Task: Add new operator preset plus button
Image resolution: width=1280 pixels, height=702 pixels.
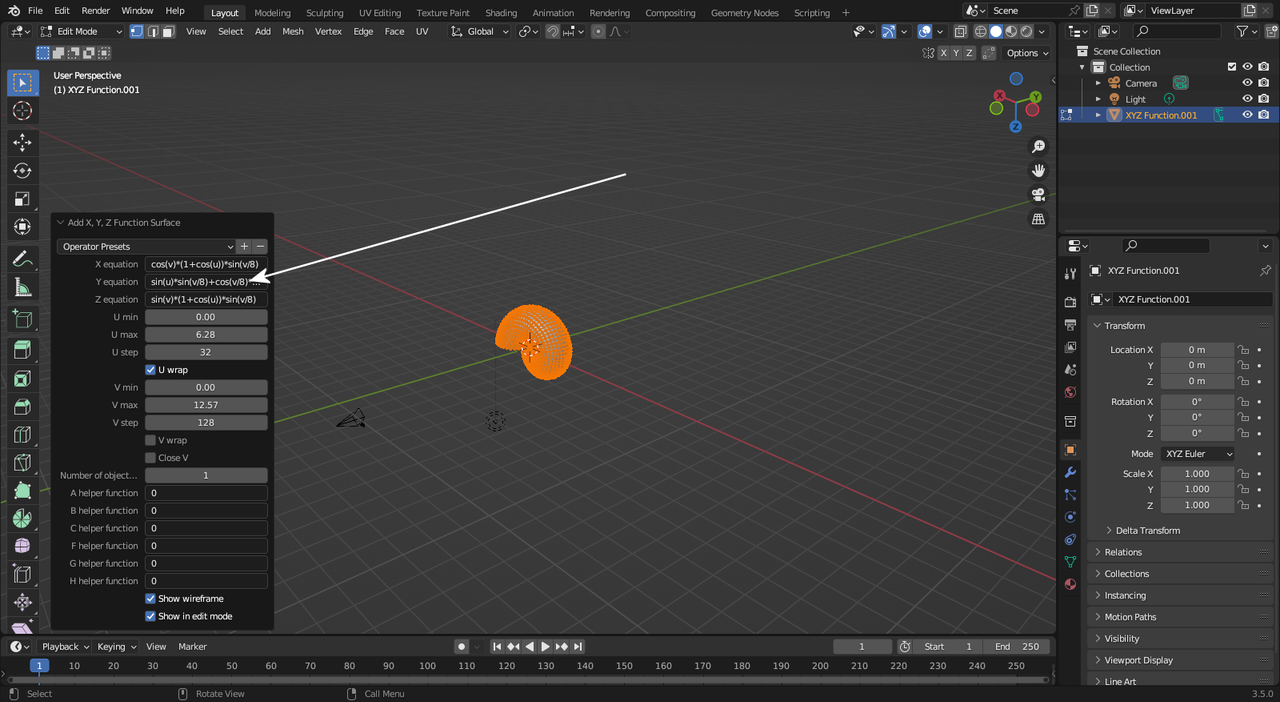Action: [x=244, y=246]
